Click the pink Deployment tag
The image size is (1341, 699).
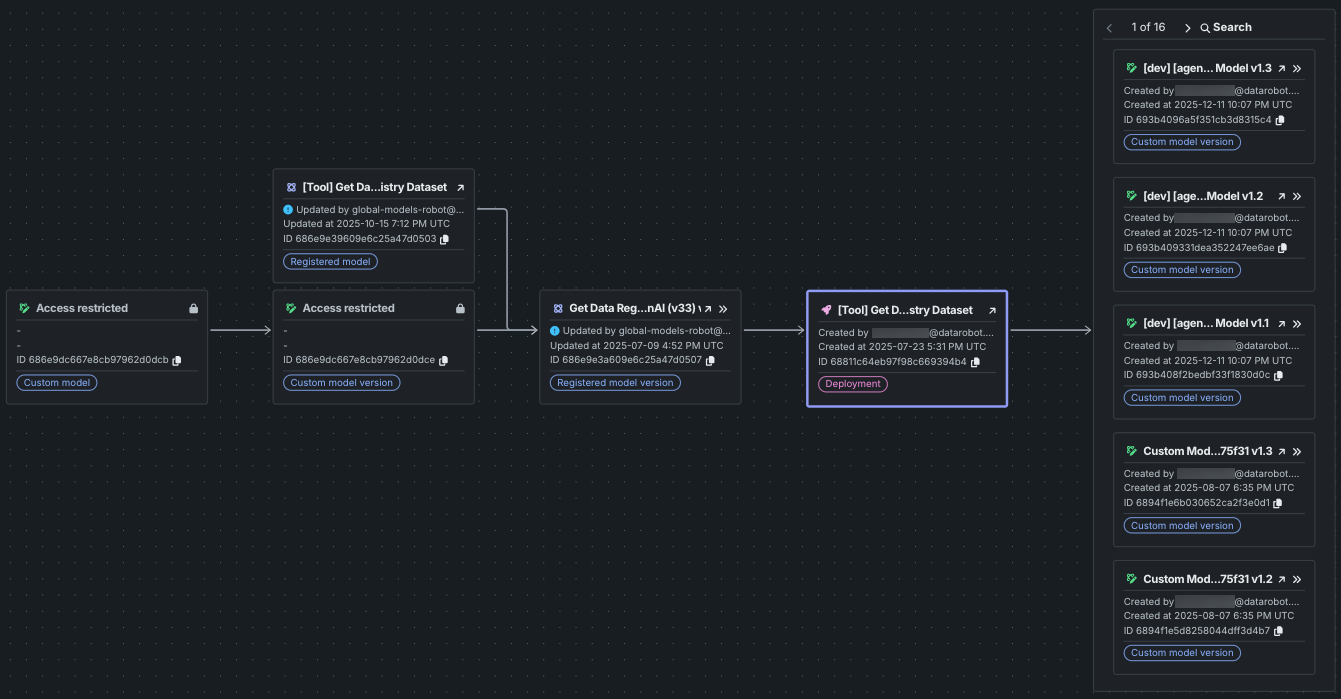[x=853, y=384]
